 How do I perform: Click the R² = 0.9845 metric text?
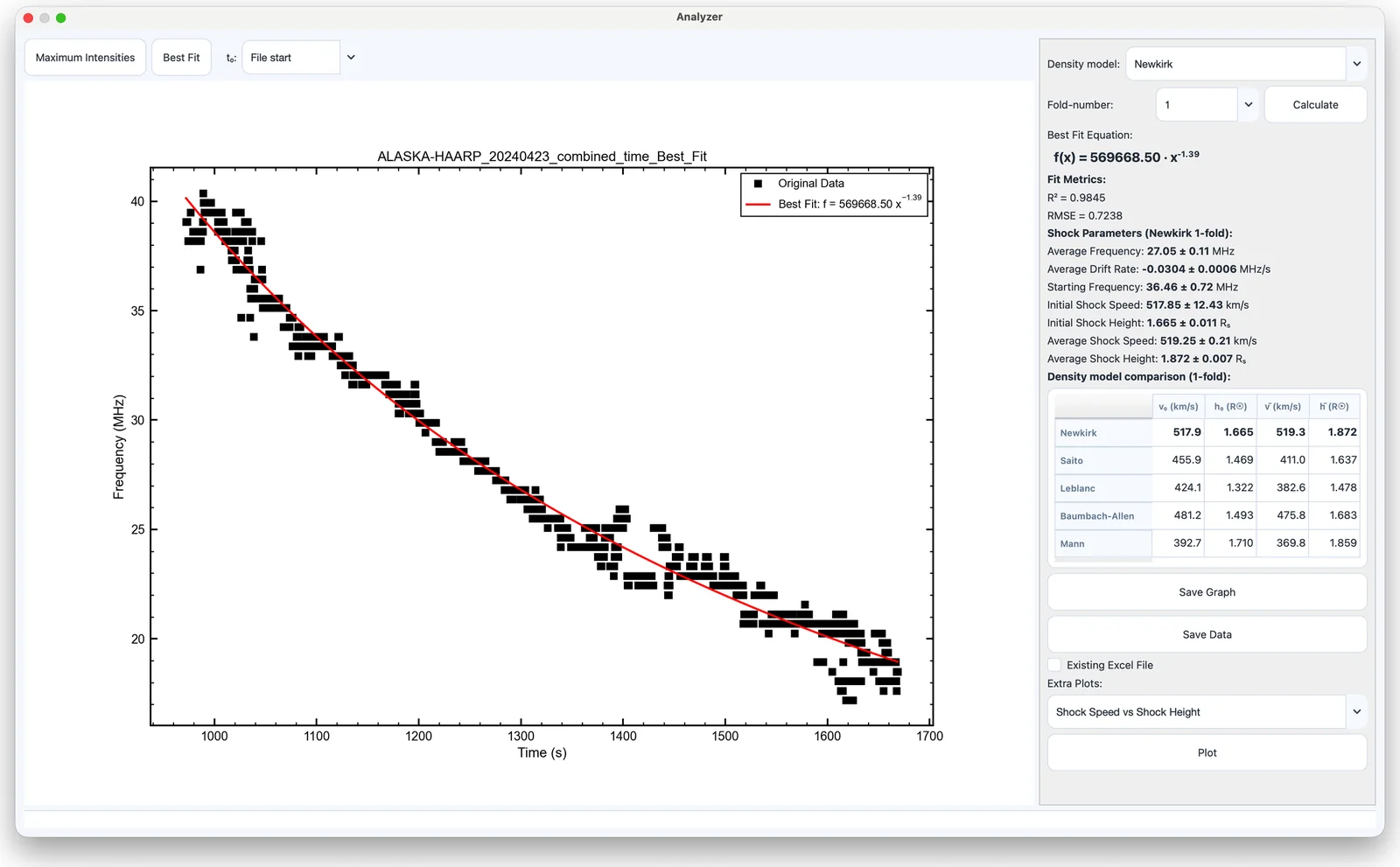pyautogui.click(x=1075, y=198)
